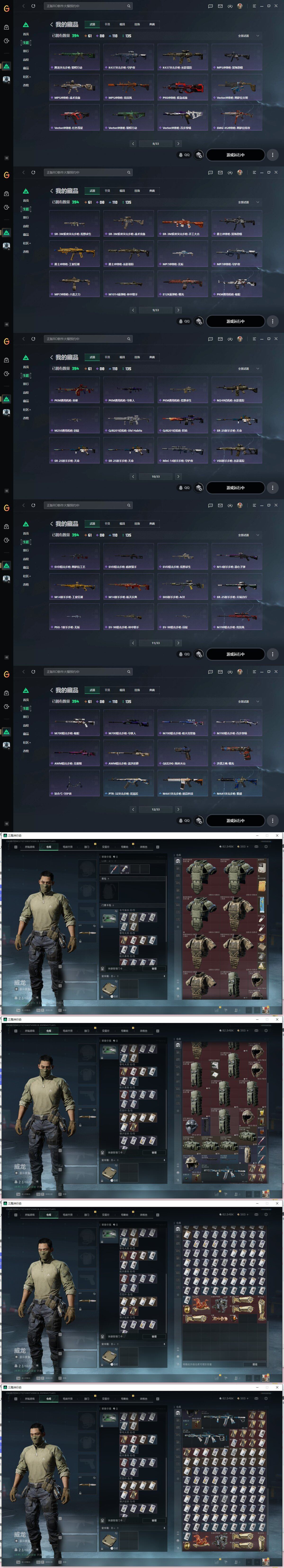Select 挂饰 tab in page 10/33 window
284x1568 pixels.
pyautogui.click(x=137, y=357)
